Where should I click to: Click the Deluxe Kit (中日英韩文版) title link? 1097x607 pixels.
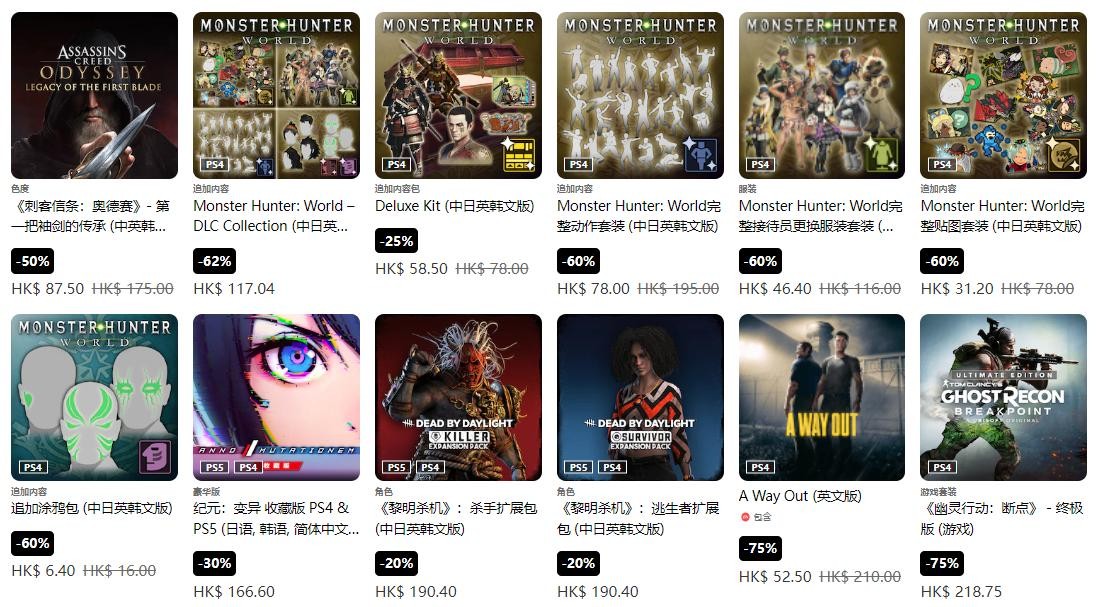point(455,206)
